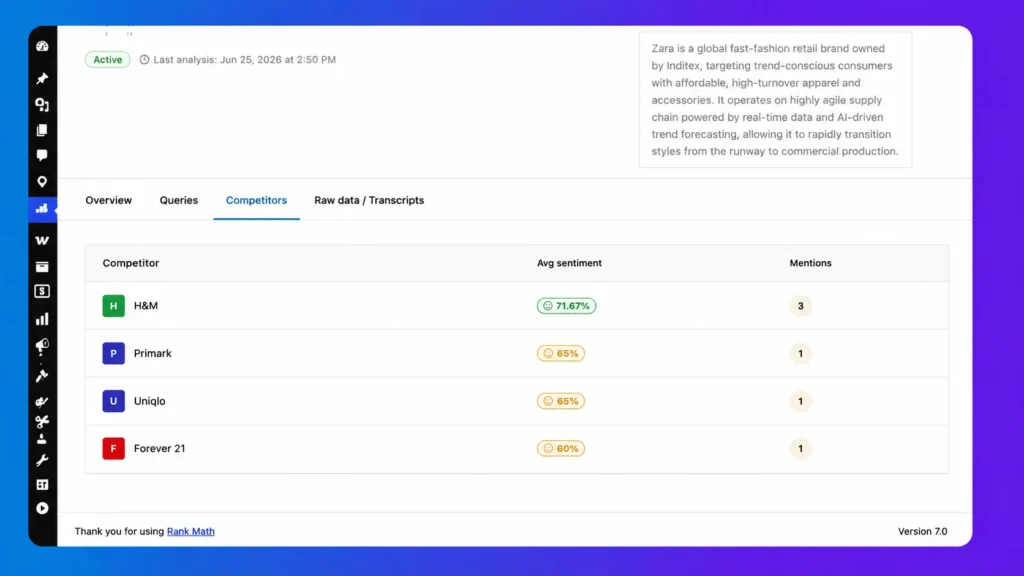Click the archive box sidebar icon
This screenshot has width=1024, height=576.
click(42, 266)
